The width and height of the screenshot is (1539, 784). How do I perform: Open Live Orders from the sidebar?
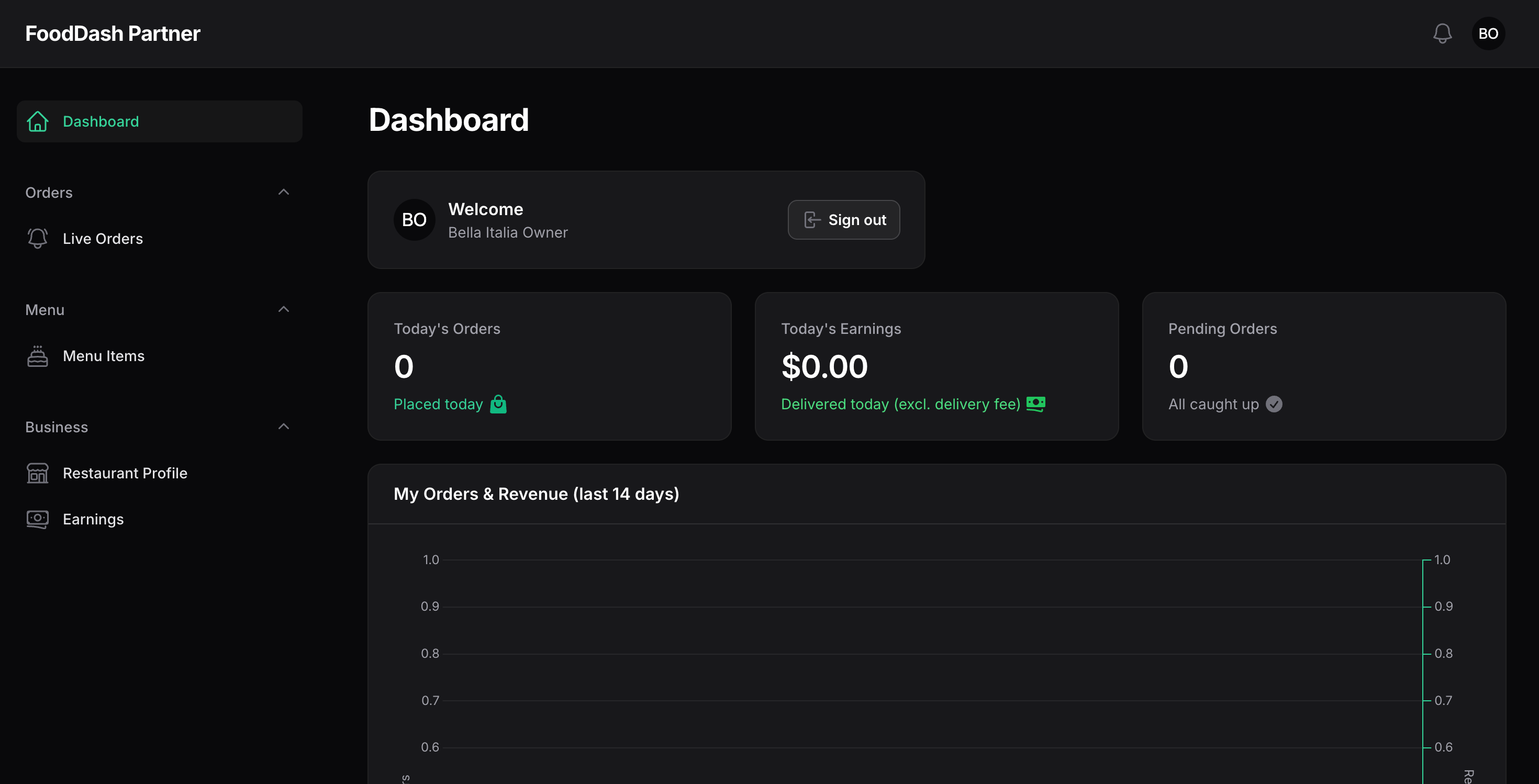coord(160,238)
